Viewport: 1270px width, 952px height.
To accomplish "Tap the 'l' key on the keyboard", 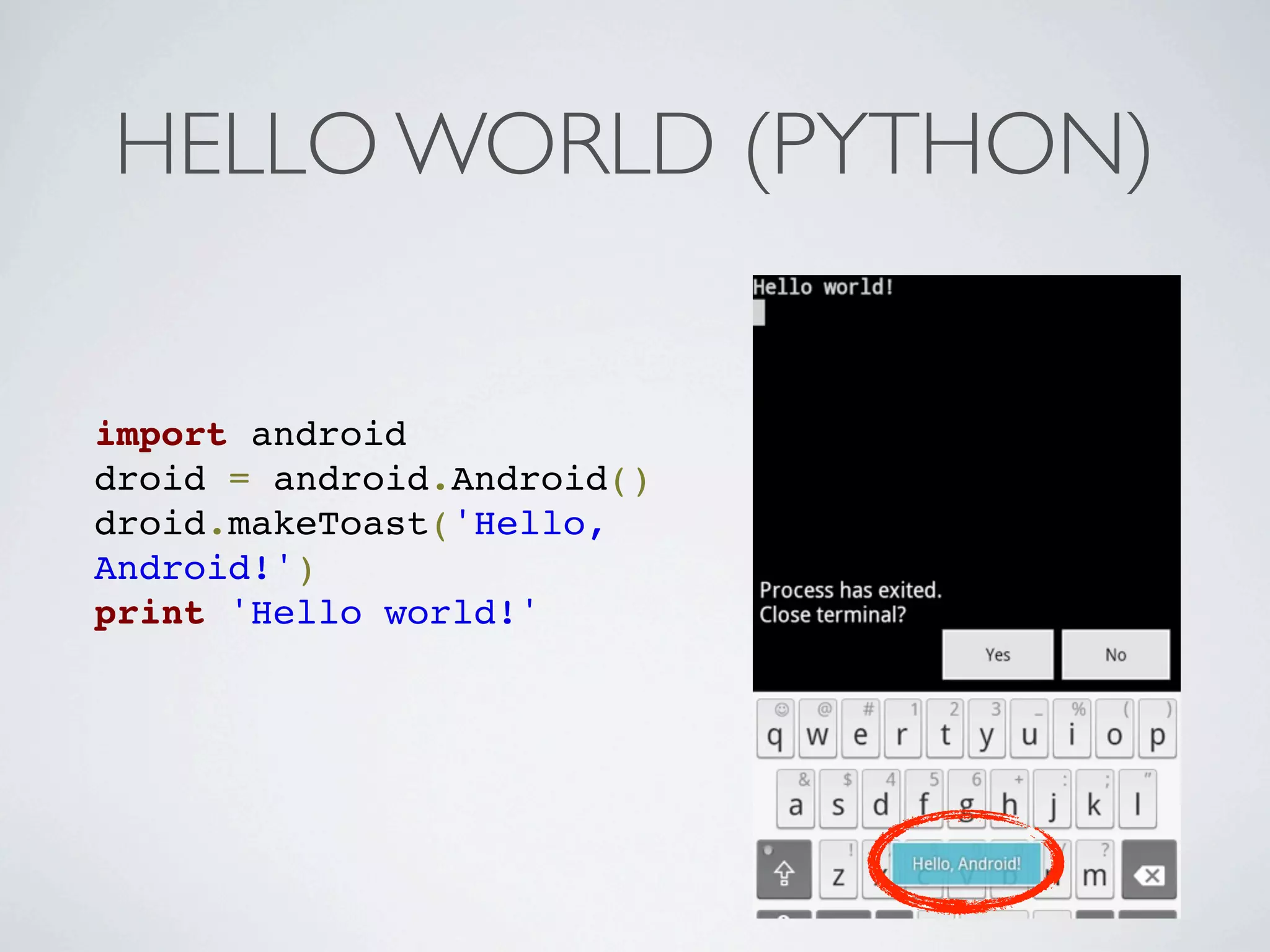I will click(x=1137, y=799).
